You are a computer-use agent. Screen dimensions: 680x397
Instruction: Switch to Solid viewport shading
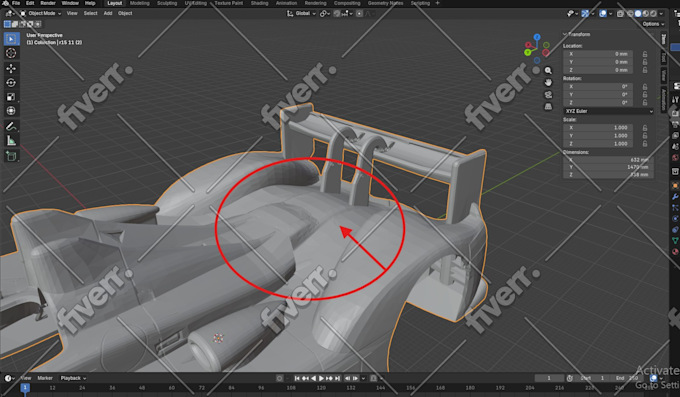pos(638,13)
